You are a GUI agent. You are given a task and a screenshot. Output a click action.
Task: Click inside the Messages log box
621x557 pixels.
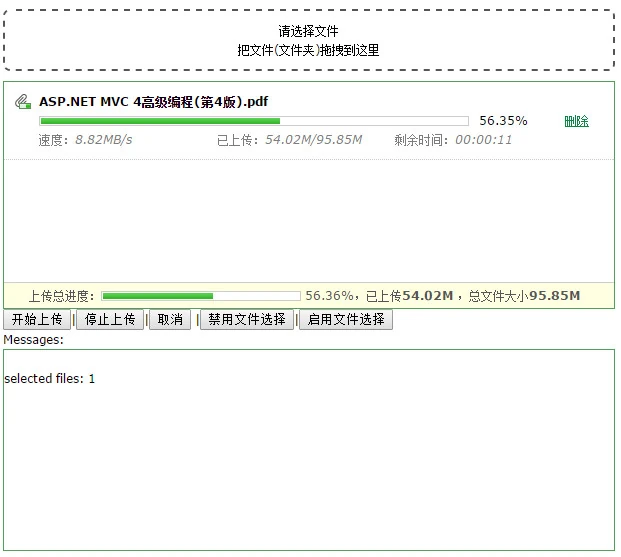309,450
